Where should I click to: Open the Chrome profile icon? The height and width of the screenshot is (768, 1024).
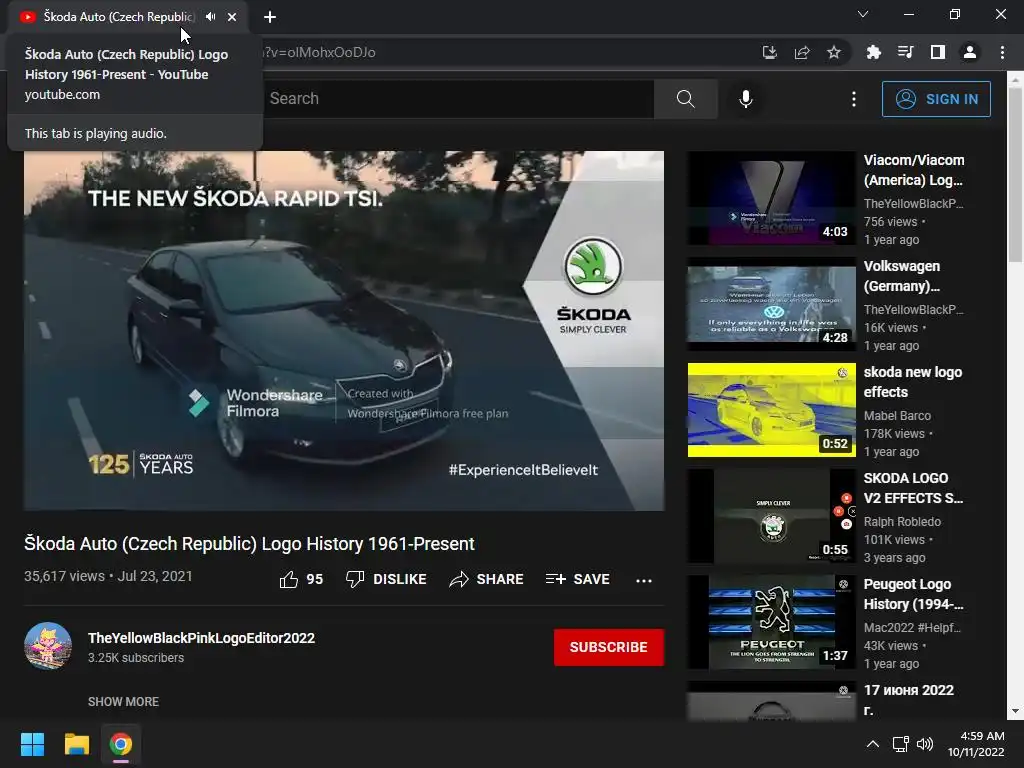pyautogui.click(x=970, y=52)
